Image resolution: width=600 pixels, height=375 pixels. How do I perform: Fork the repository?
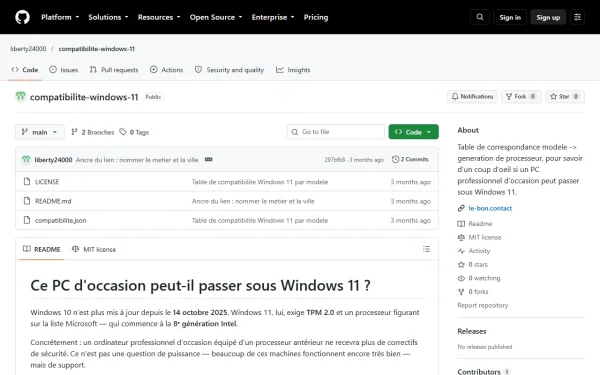521,96
